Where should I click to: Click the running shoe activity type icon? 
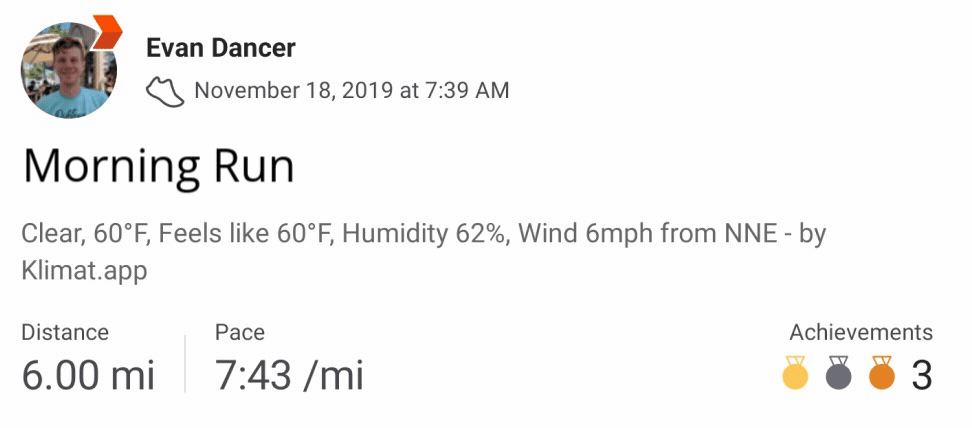tap(165, 92)
